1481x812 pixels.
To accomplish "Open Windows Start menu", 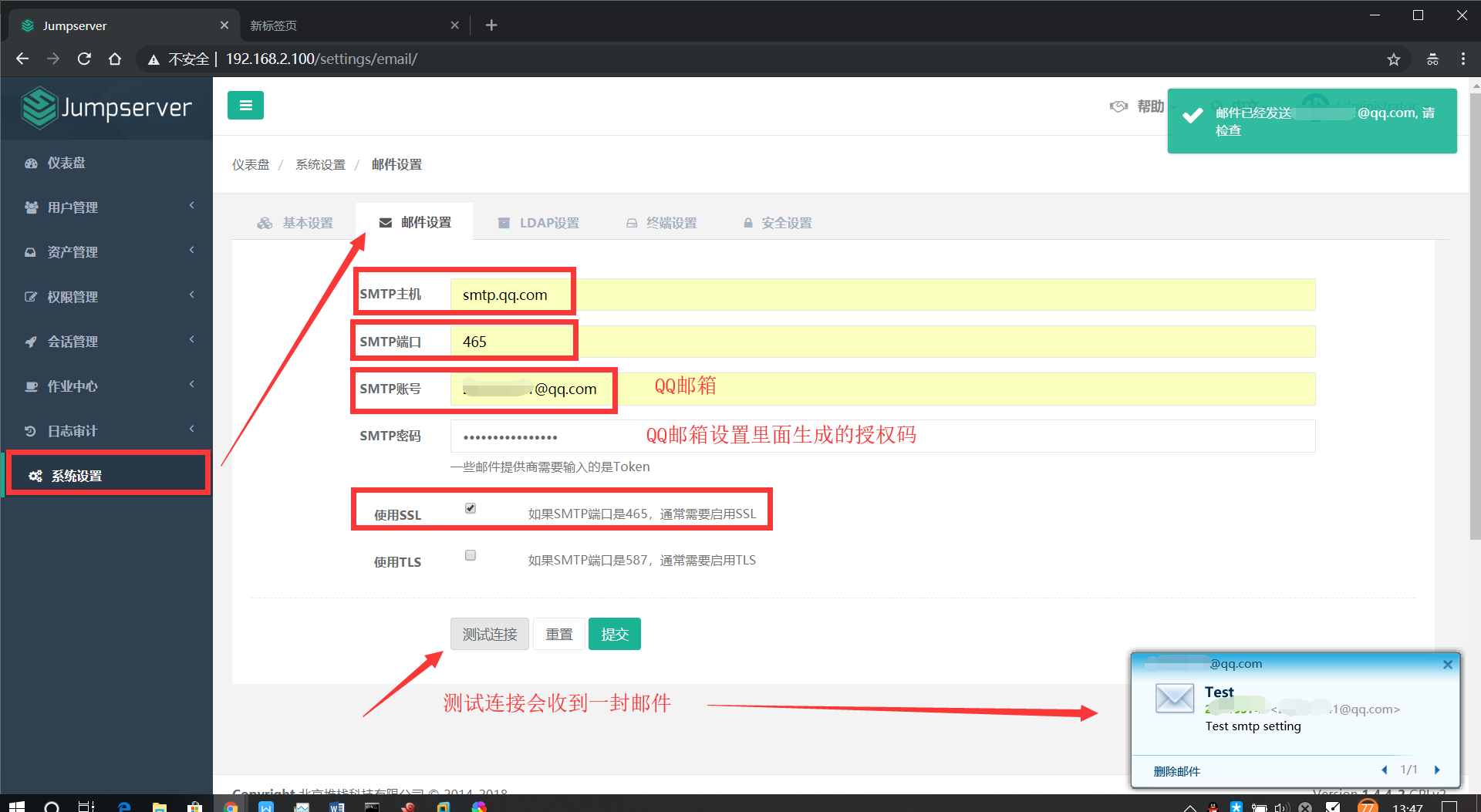I will pos(17,806).
